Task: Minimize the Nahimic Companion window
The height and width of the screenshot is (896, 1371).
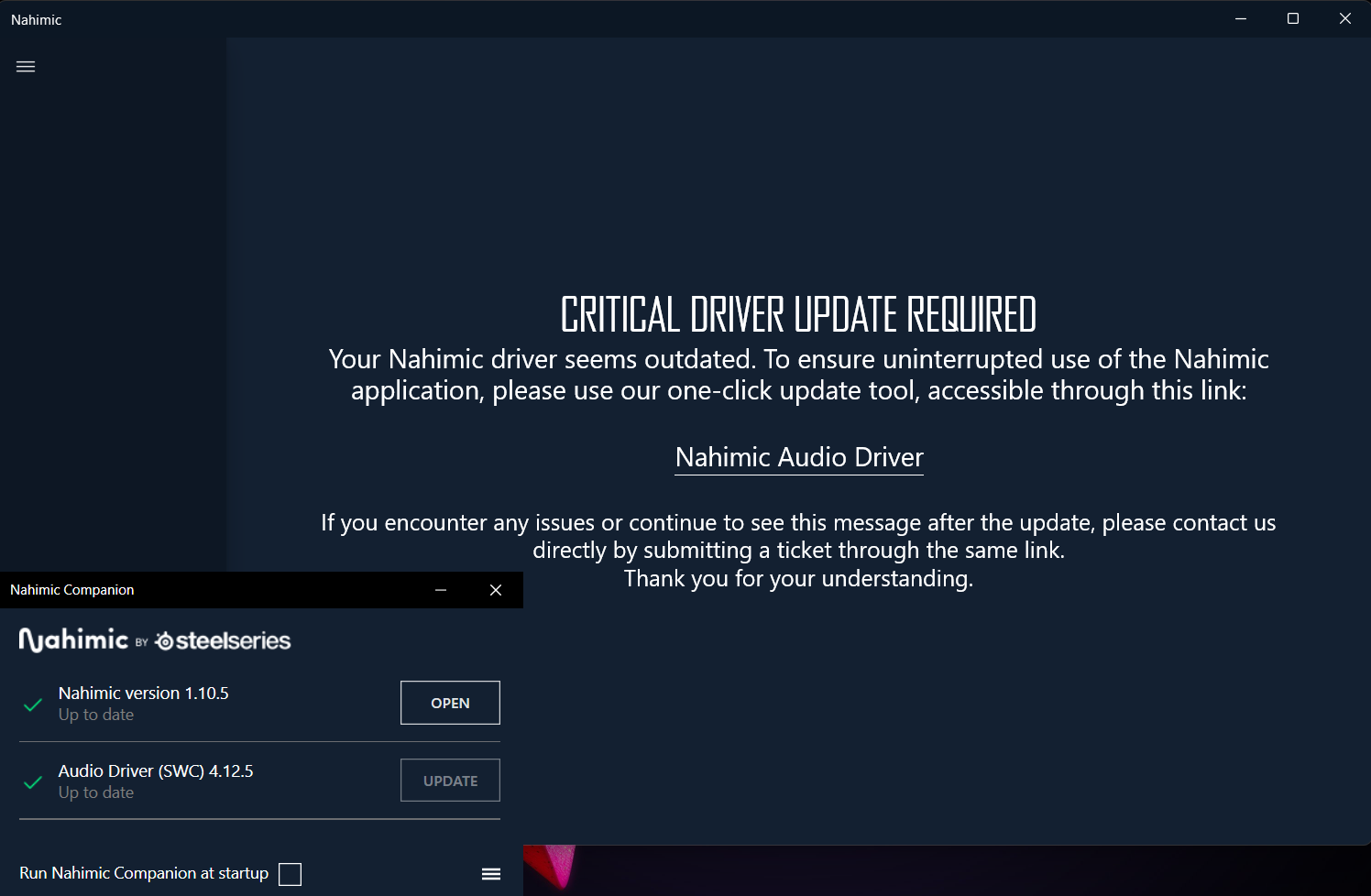Action: click(441, 590)
